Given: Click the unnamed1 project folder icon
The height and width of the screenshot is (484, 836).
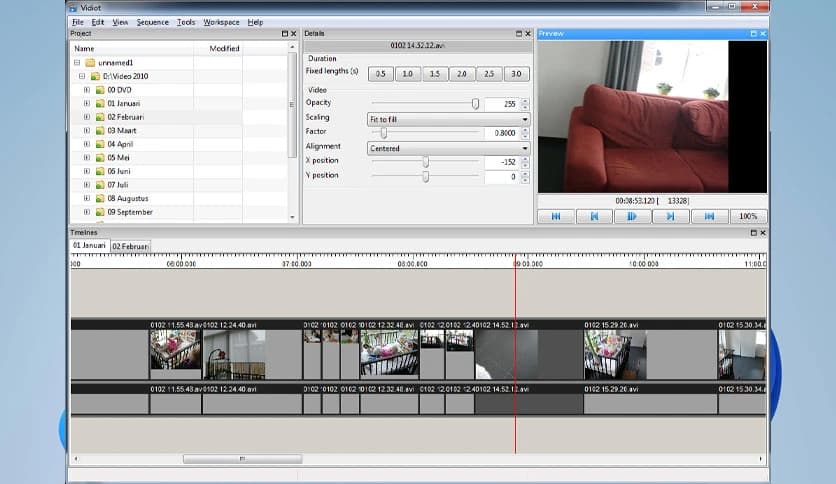Looking at the screenshot, I should 90,62.
